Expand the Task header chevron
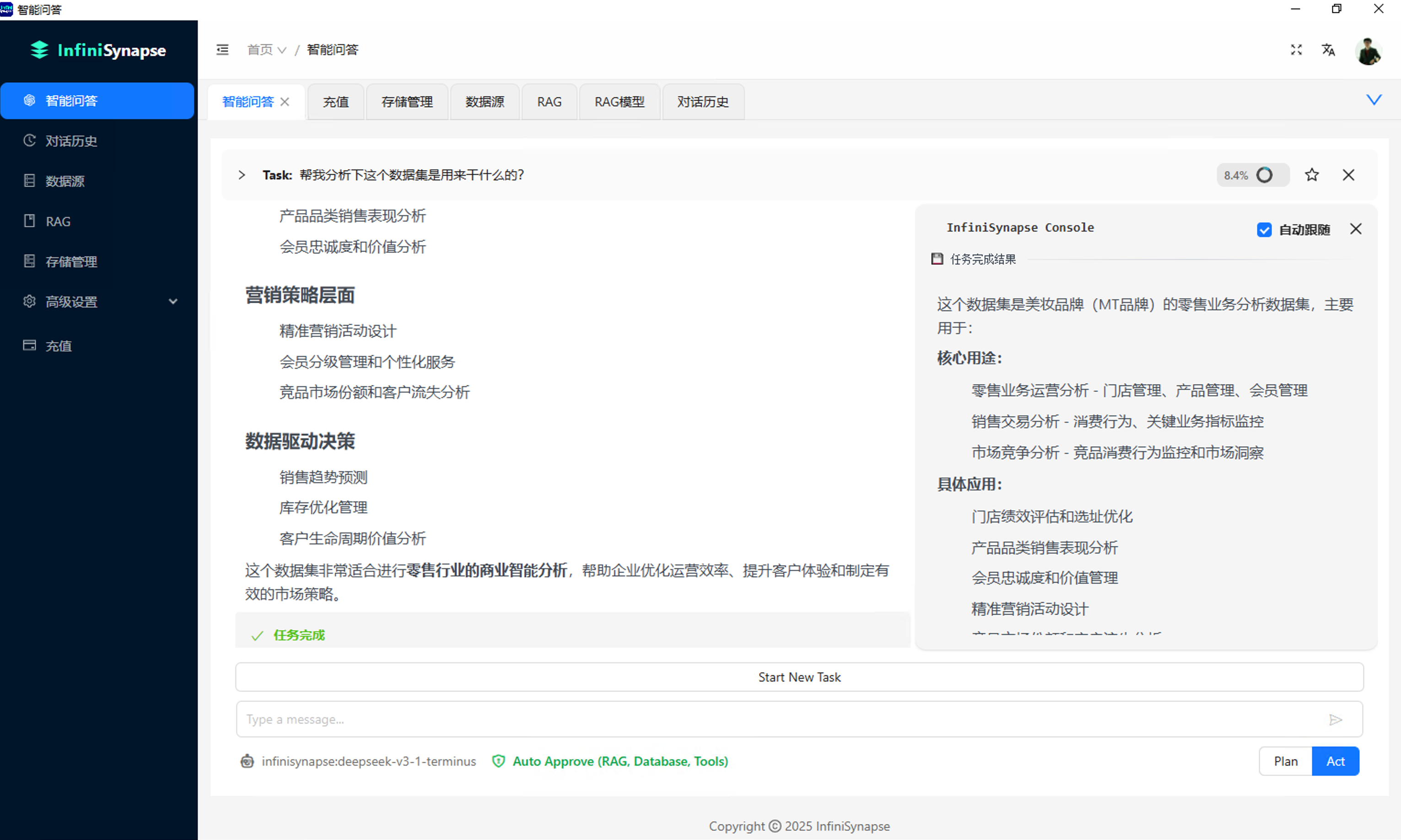 [242, 175]
